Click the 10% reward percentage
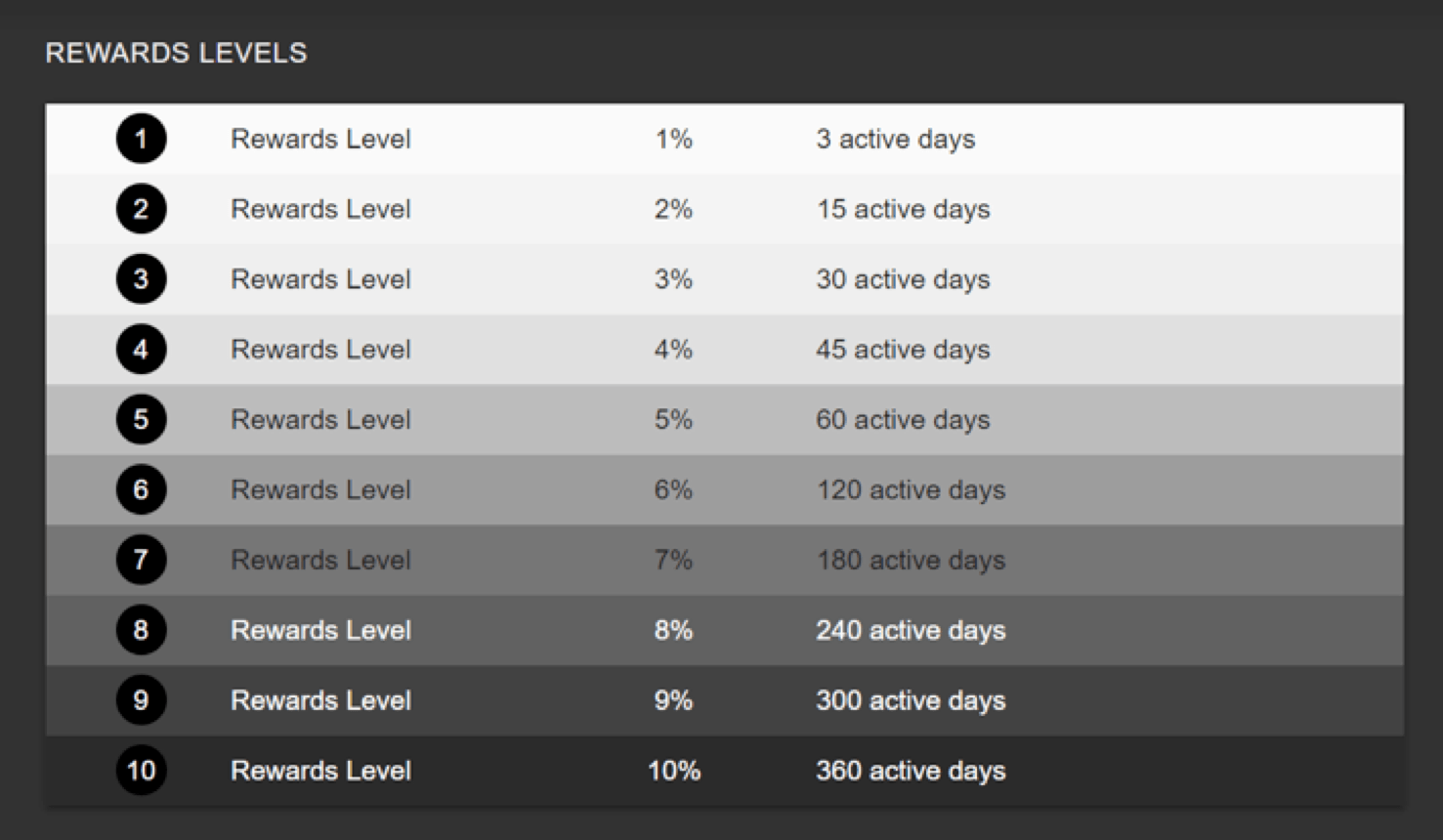 tap(673, 771)
